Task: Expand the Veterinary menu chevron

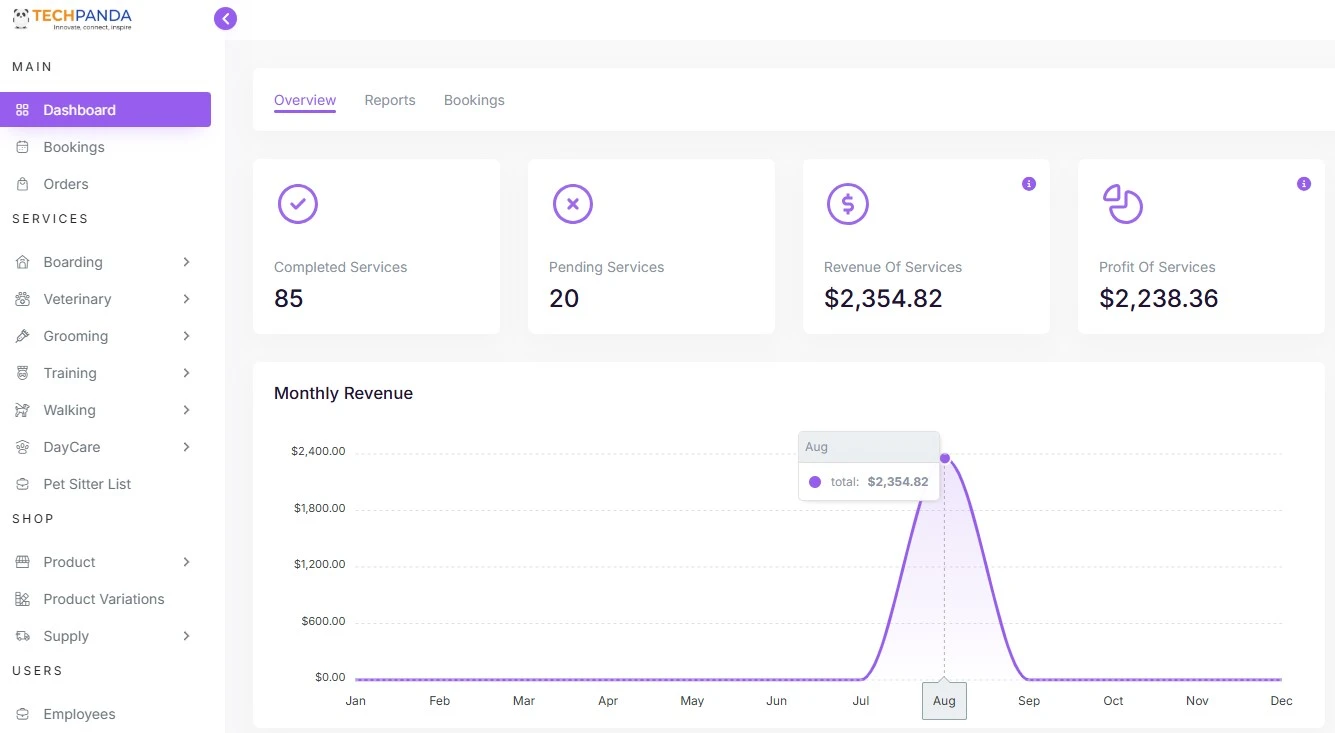Action: (x=186, y=299)
